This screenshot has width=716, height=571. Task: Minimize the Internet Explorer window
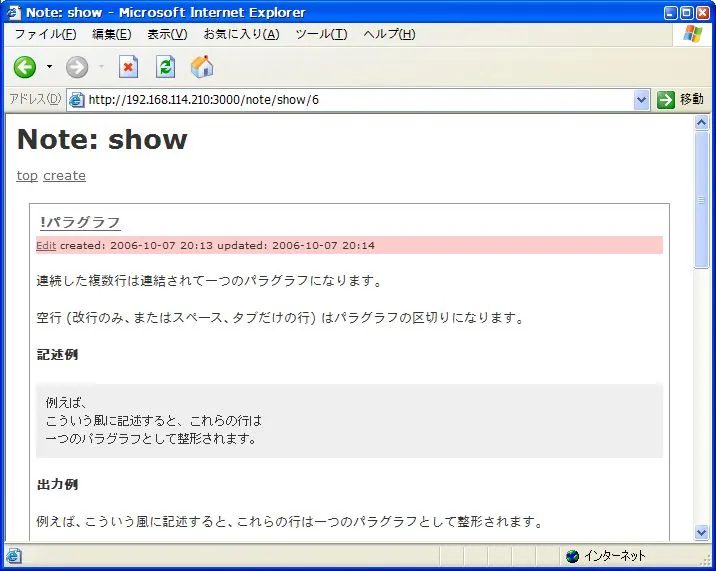(x=671, y=13)
